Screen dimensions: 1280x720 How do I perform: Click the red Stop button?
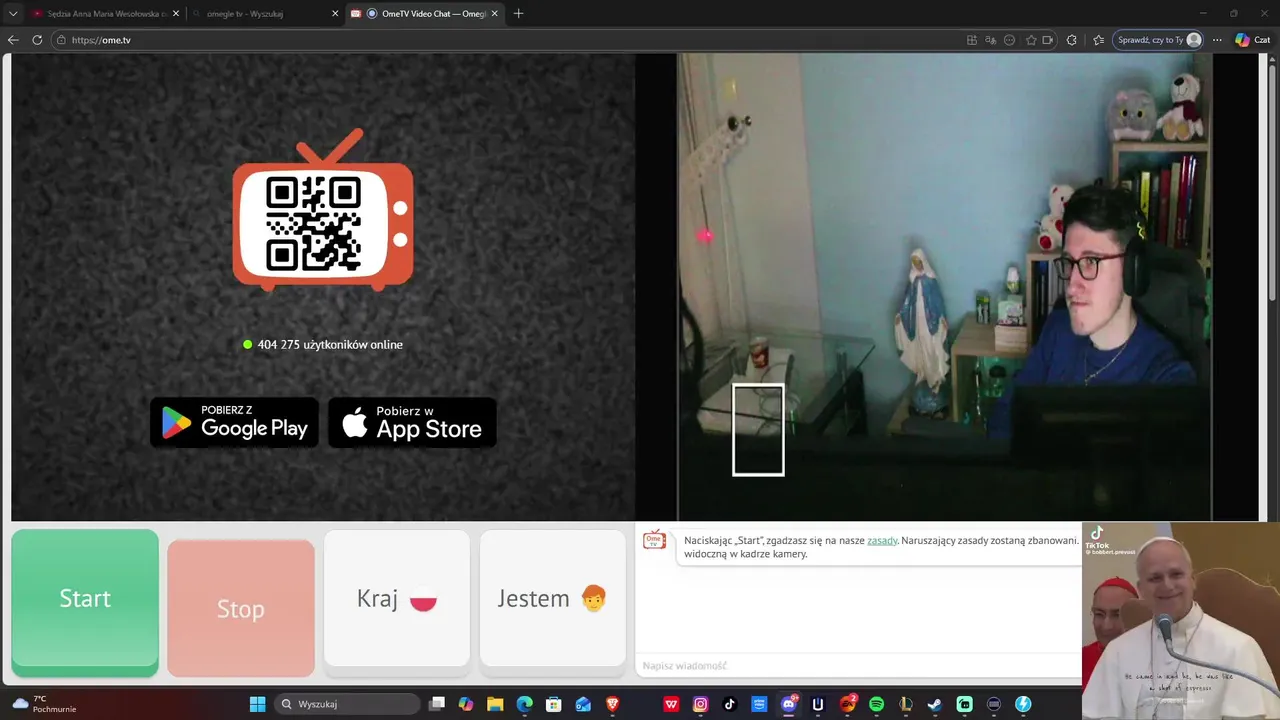click(241, 608)
